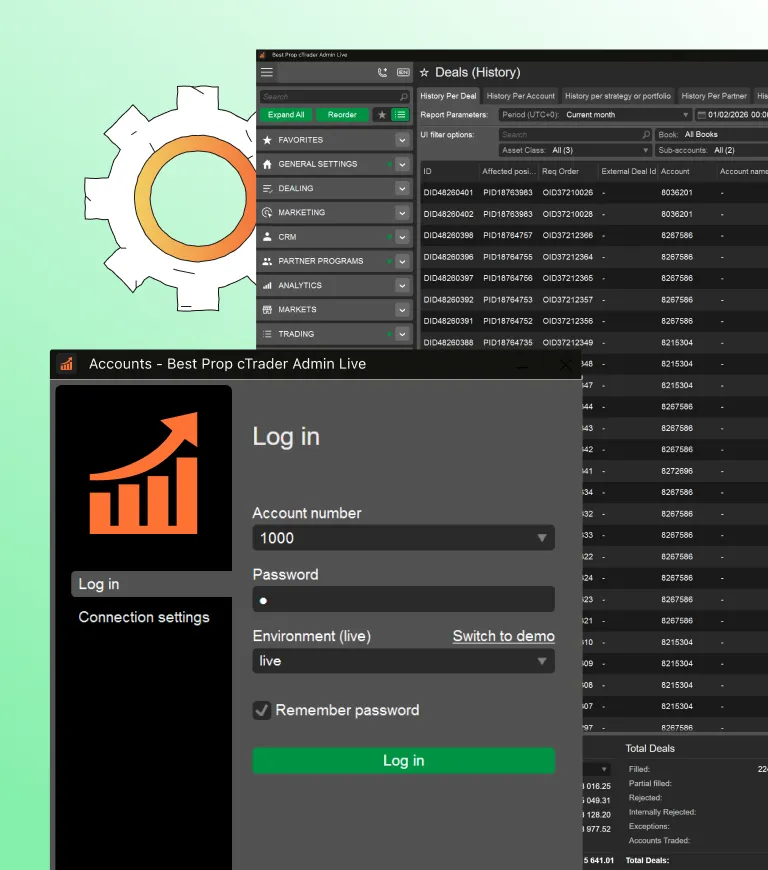Click the favorites star filter button
Screen dimensions: 768x870
(x=382, y=115)
